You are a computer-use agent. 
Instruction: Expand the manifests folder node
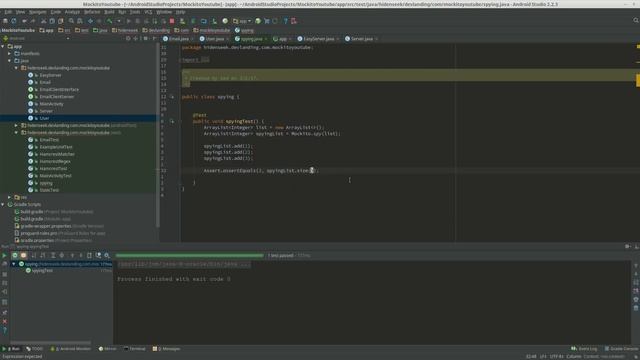(x=10, y=53)
